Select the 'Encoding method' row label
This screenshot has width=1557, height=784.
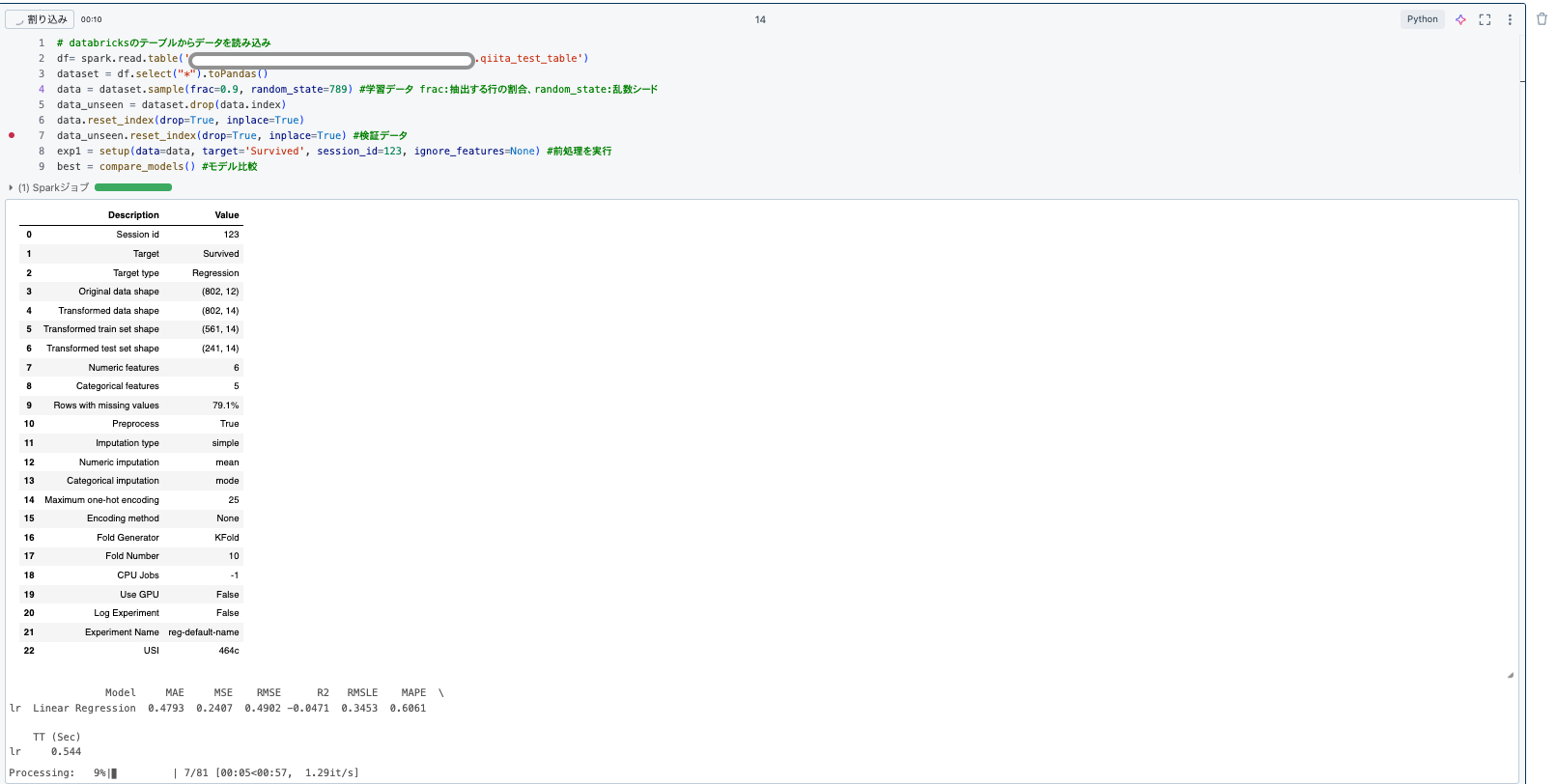(123, 518)
